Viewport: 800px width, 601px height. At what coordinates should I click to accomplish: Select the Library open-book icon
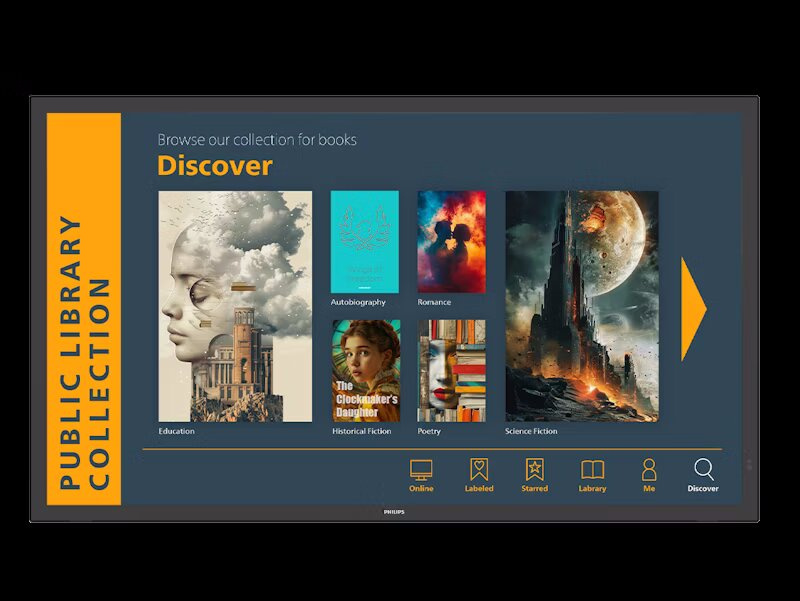click(592, 470)
